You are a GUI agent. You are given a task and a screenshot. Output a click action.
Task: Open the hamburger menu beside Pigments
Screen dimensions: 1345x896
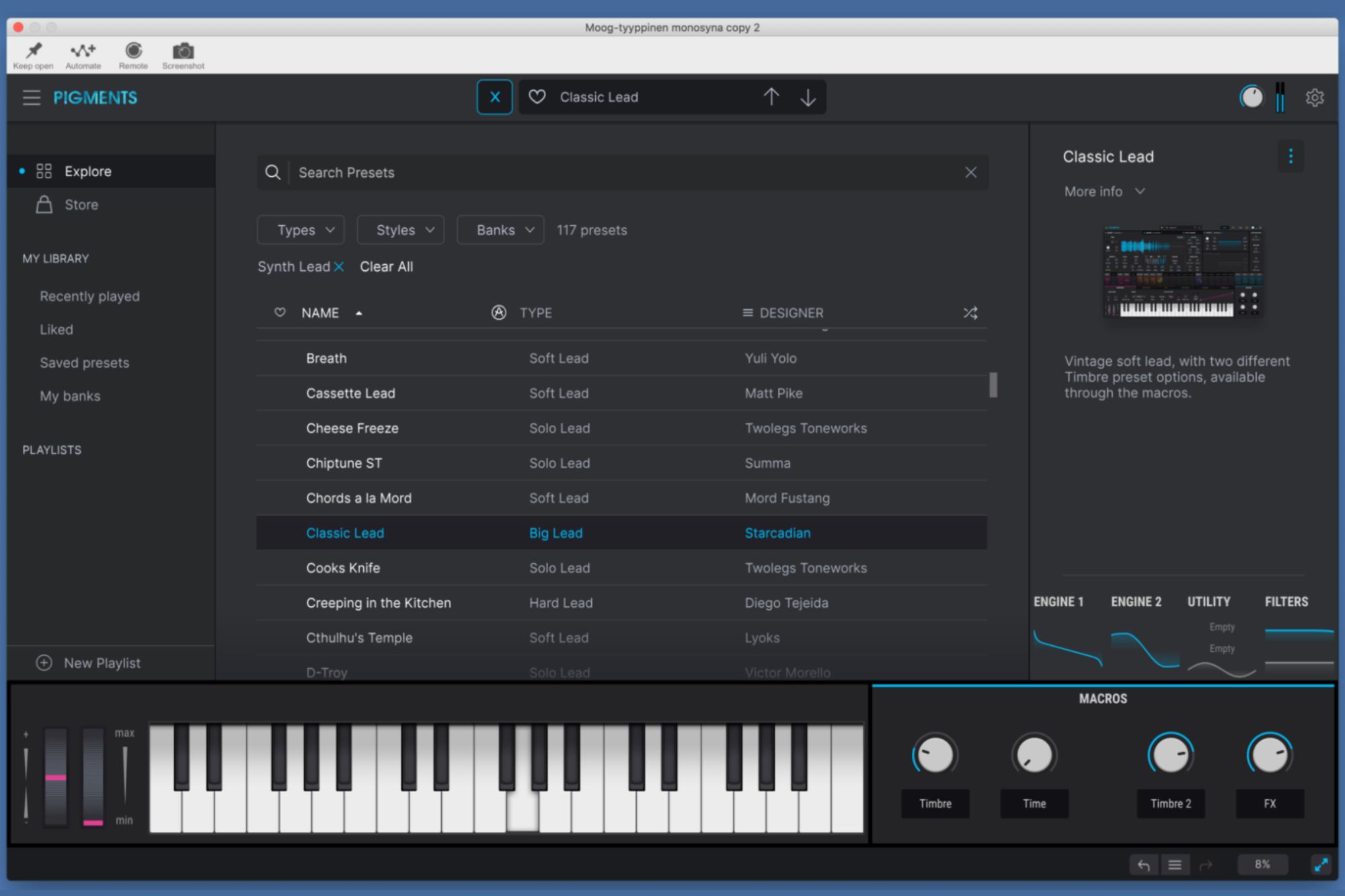point(32,97)
